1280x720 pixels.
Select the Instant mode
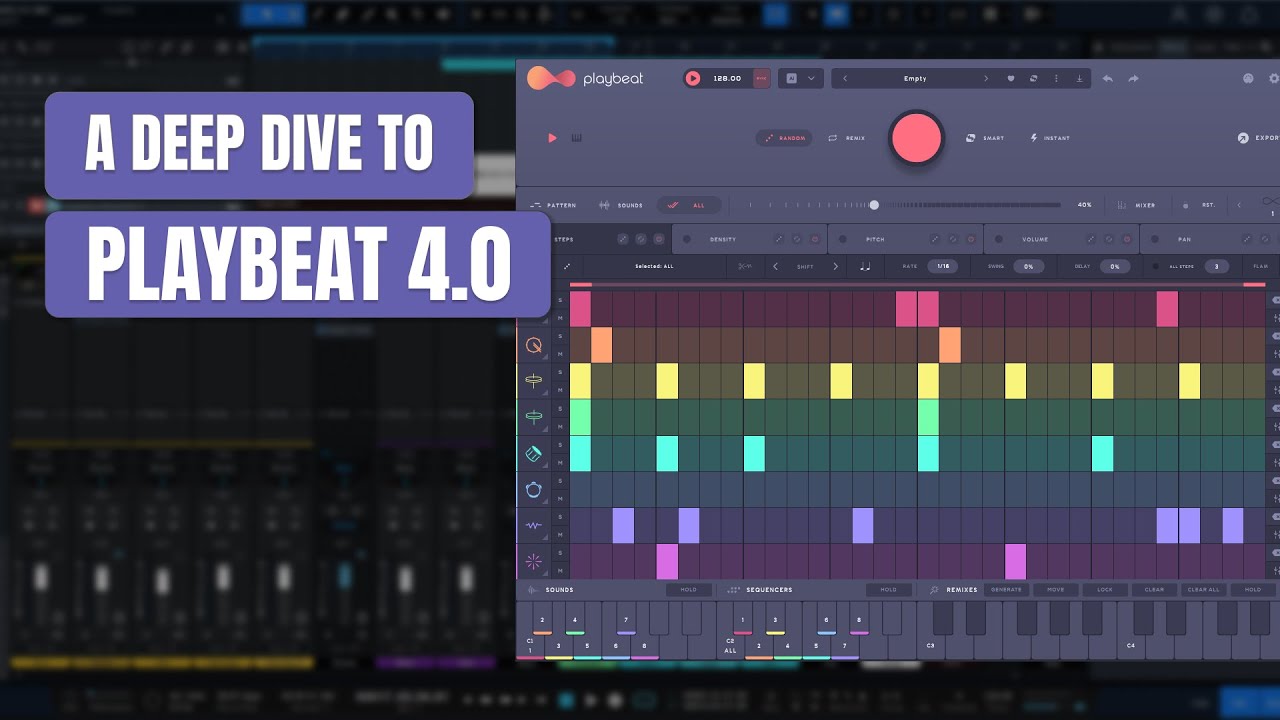[1050, 138]
